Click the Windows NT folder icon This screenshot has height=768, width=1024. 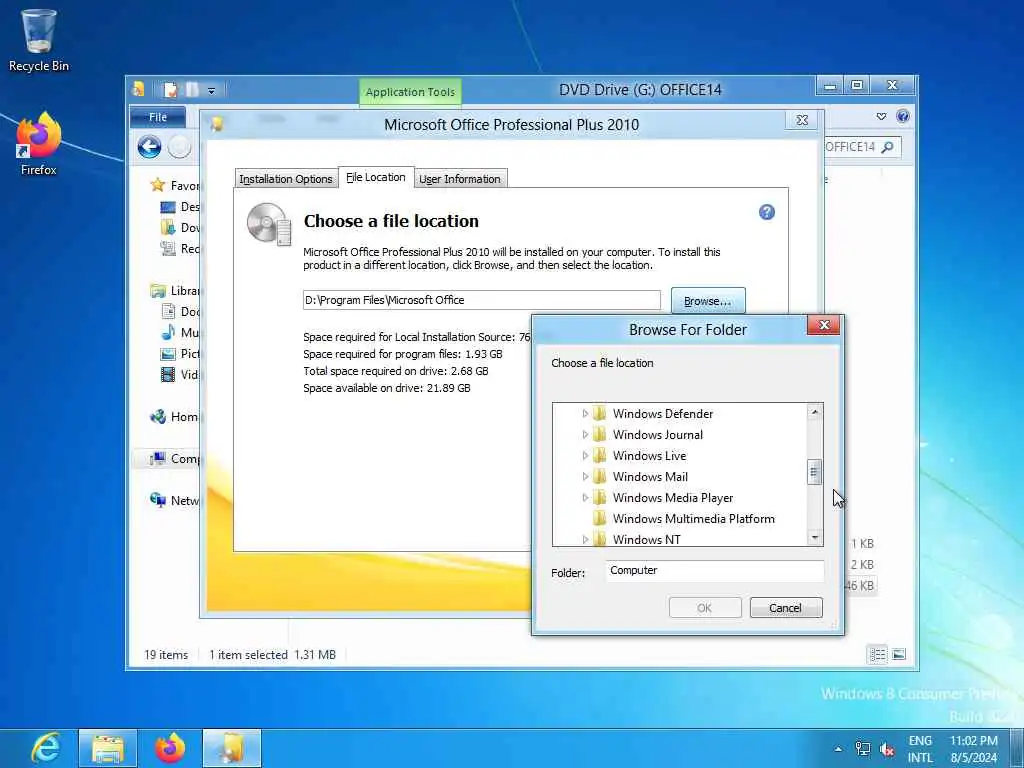tap(599, 539)
